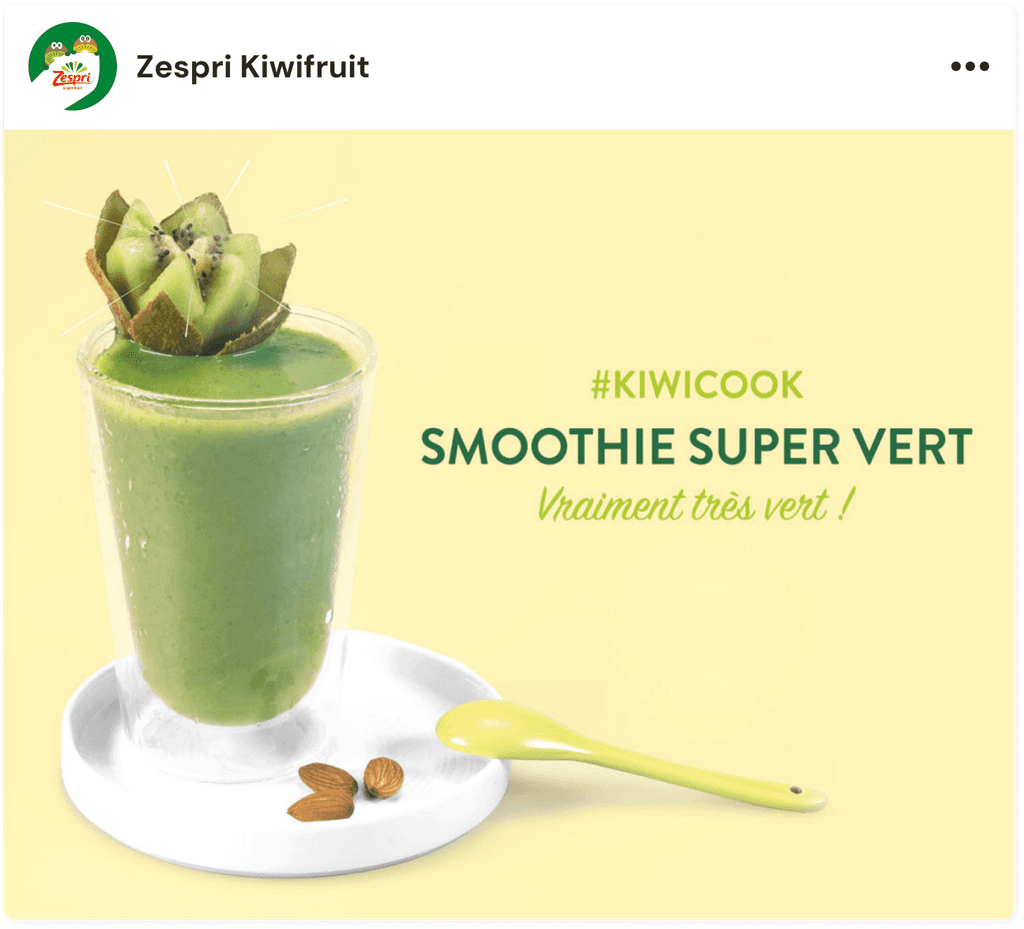
Task: Click the #KIWICOOK hashtag text
Action: [697, 385]
